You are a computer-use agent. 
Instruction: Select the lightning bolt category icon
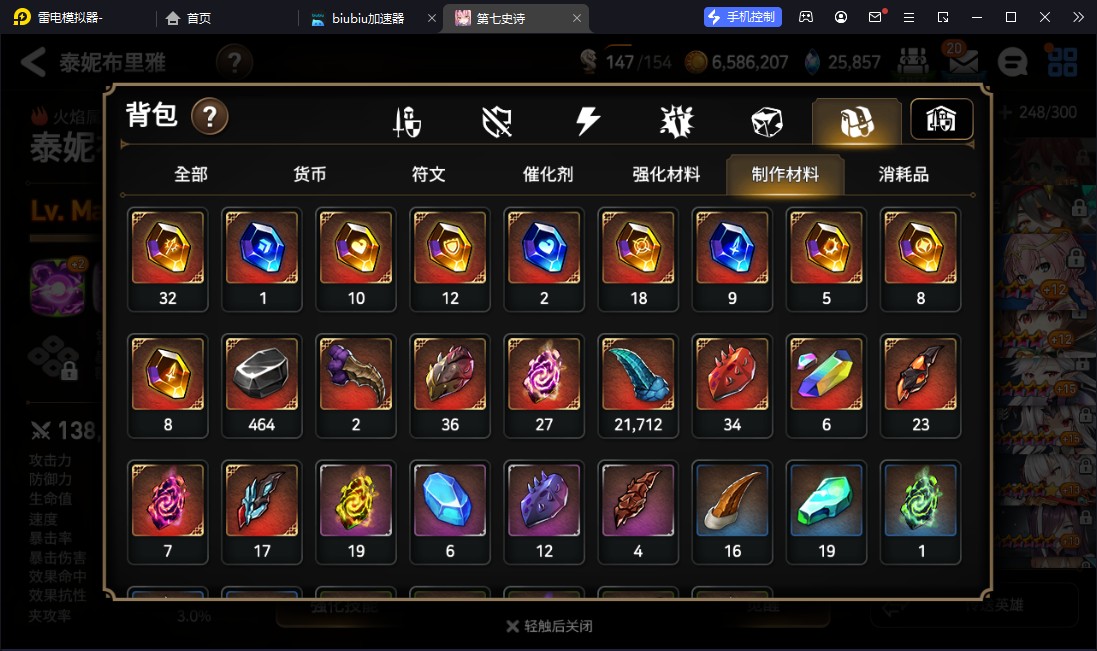coord(588,121)
